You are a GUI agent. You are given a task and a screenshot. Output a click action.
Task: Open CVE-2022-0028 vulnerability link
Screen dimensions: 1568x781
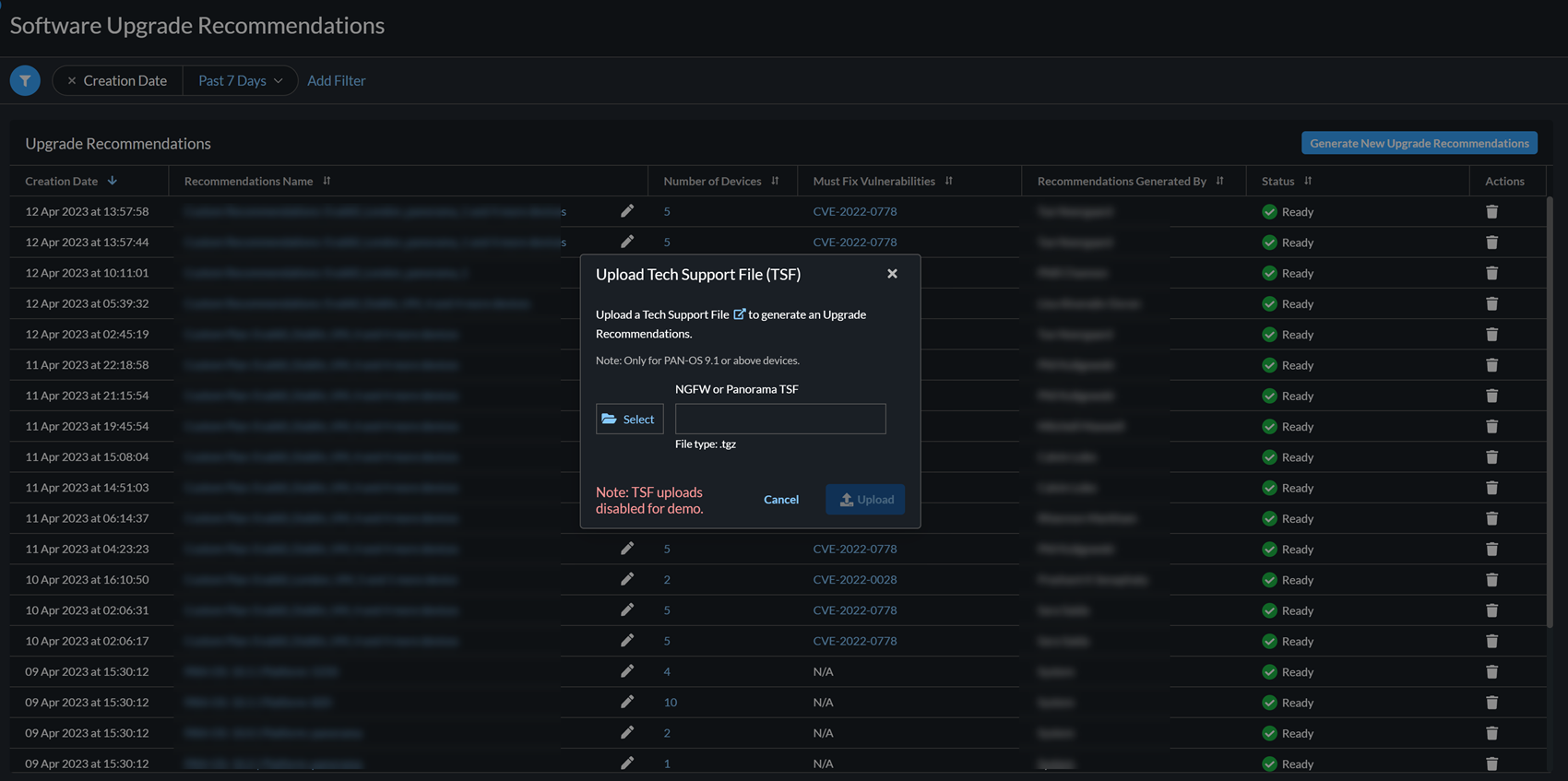tap(854, 579)
